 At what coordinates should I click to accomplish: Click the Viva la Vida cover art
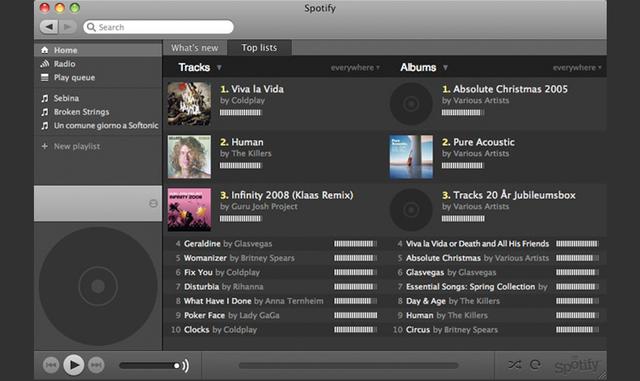189,104
